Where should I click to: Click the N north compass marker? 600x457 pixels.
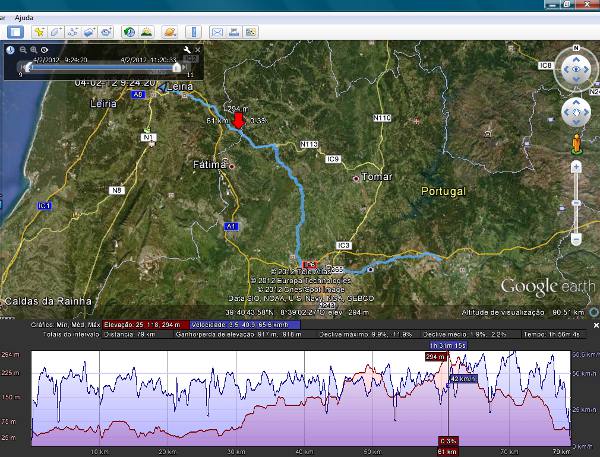576,48
